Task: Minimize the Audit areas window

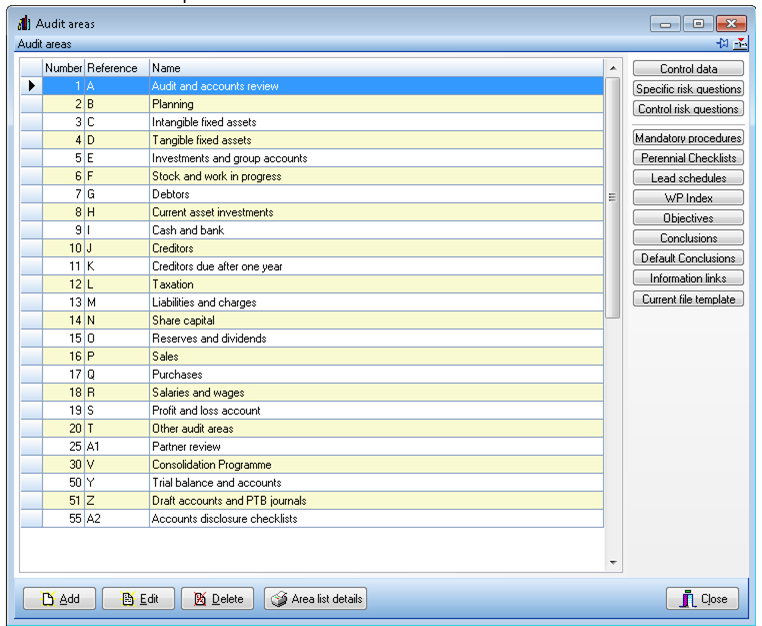Action: click(665, 24)
